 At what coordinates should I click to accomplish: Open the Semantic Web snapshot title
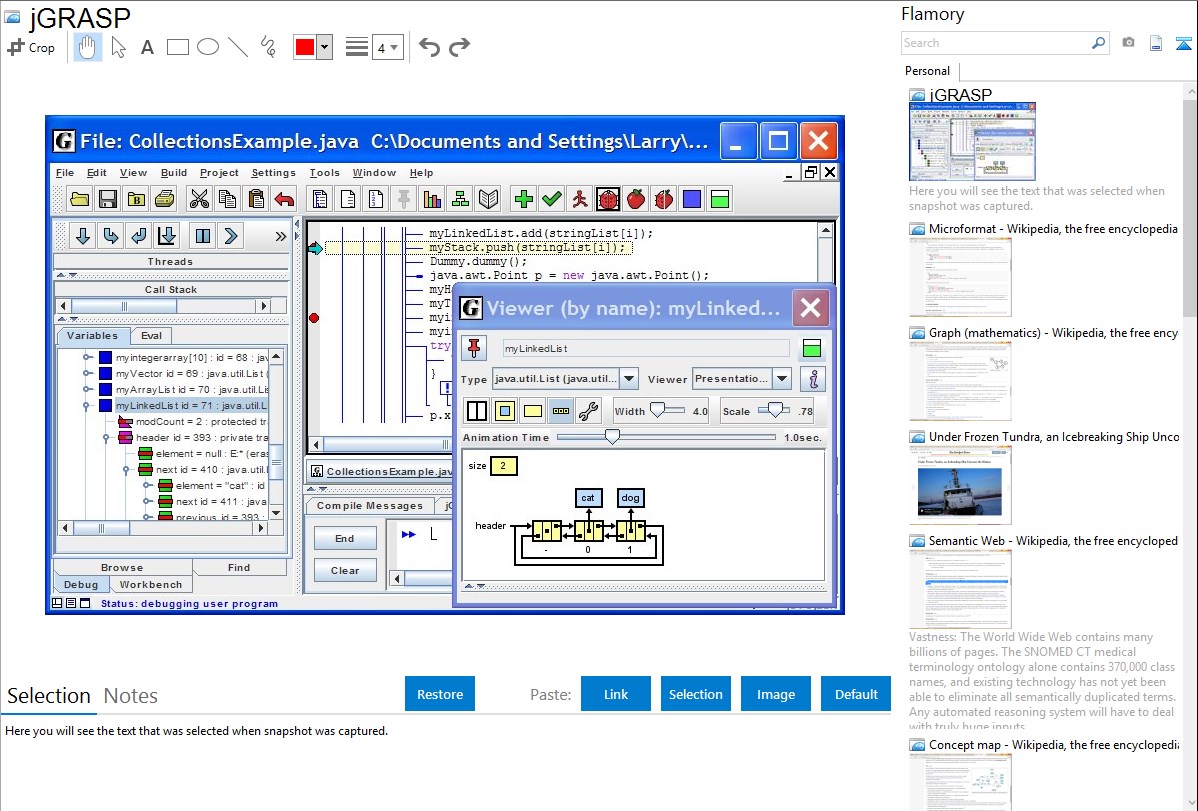coord(1053,540)
